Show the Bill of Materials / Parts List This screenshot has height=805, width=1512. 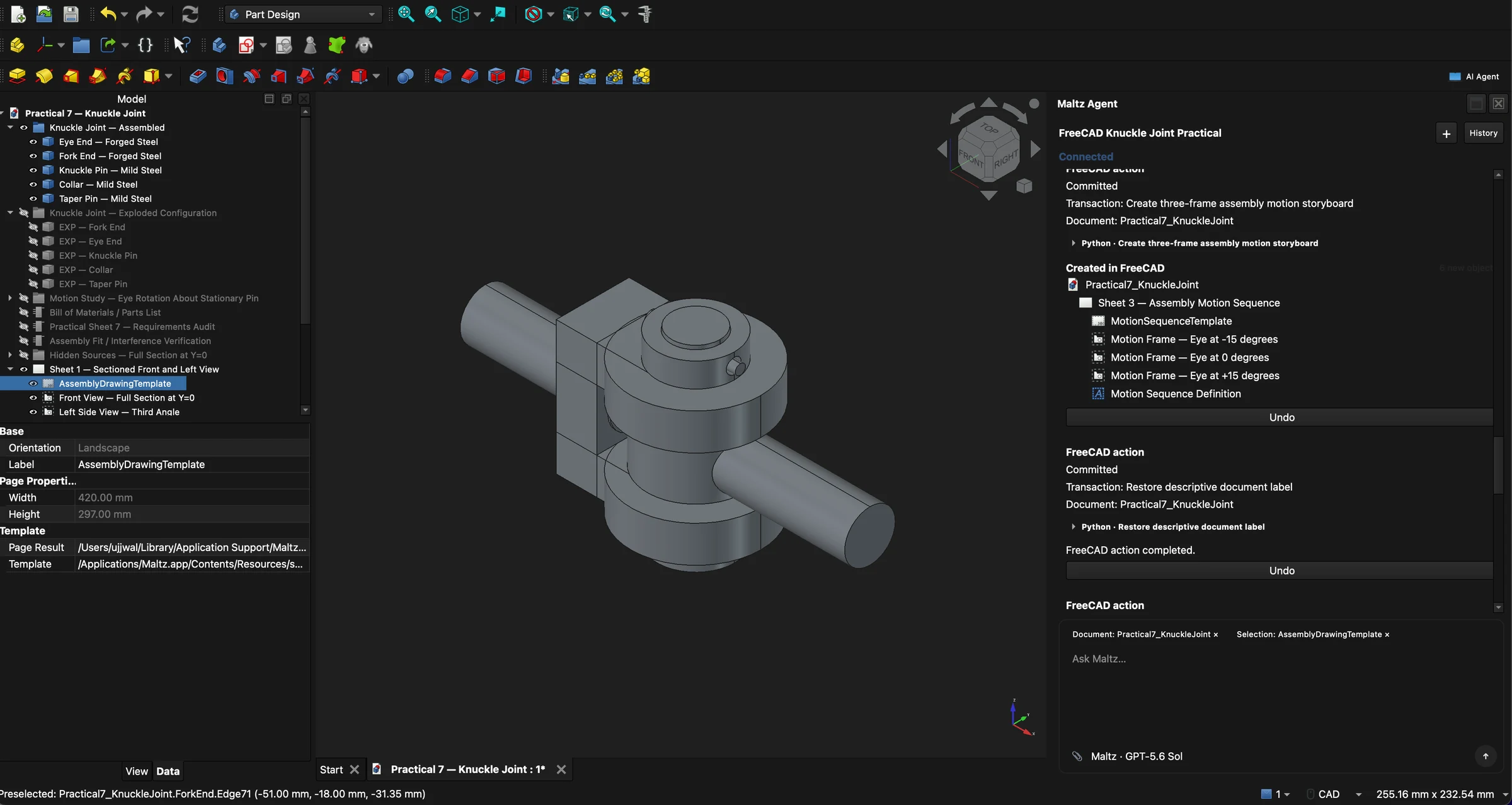point(24,312)
